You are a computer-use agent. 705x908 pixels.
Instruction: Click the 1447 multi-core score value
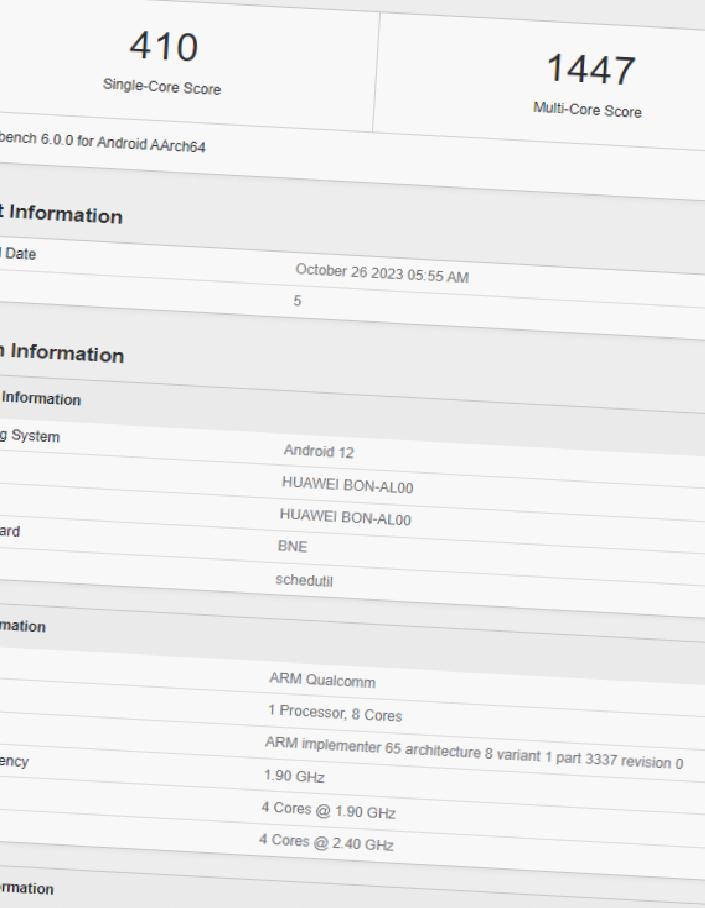coord(591,69)
